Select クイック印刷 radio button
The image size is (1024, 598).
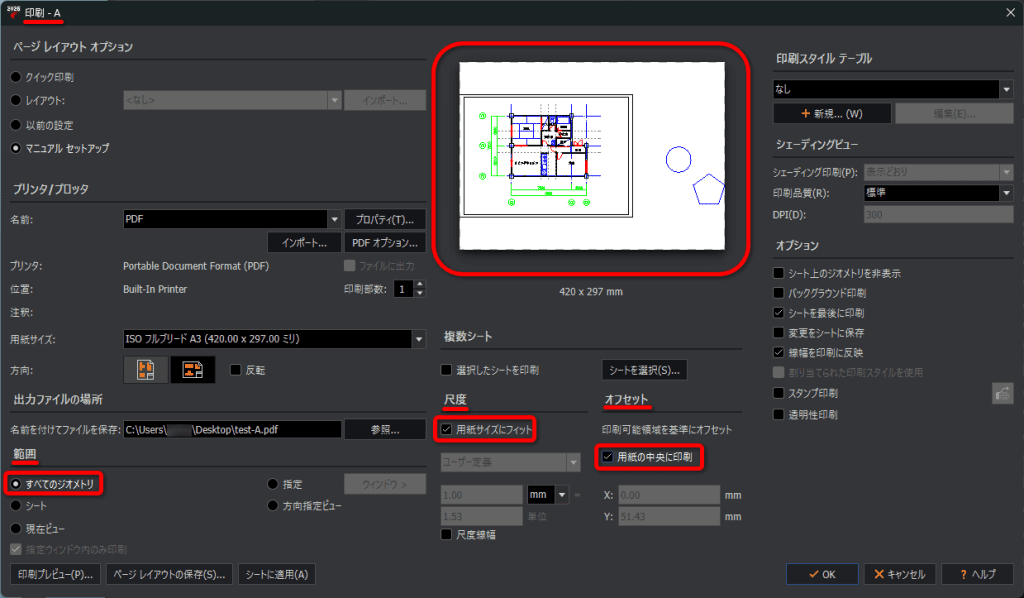click(16, 77)
